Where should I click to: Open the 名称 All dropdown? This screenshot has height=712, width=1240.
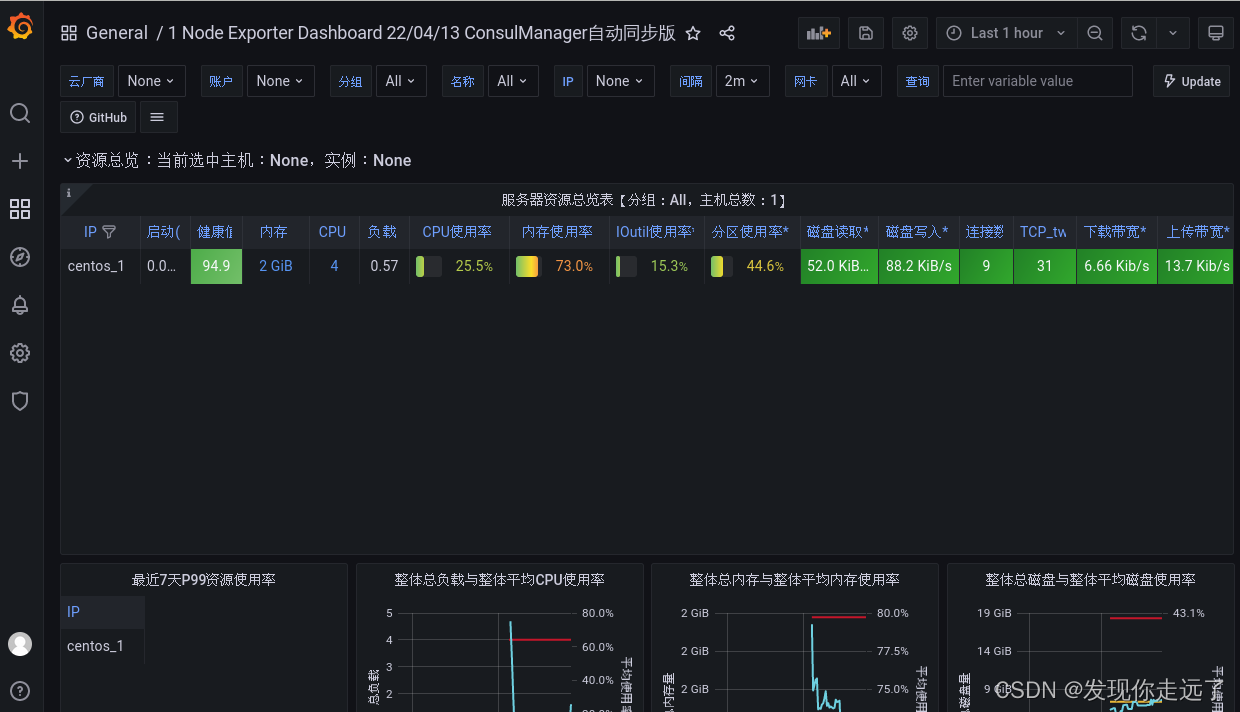tap(513, 81)
